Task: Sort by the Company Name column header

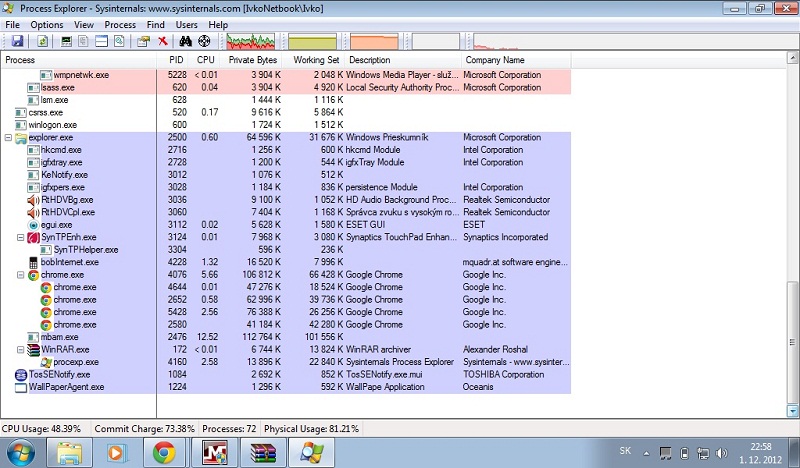Action: click(x=495, y=60)
